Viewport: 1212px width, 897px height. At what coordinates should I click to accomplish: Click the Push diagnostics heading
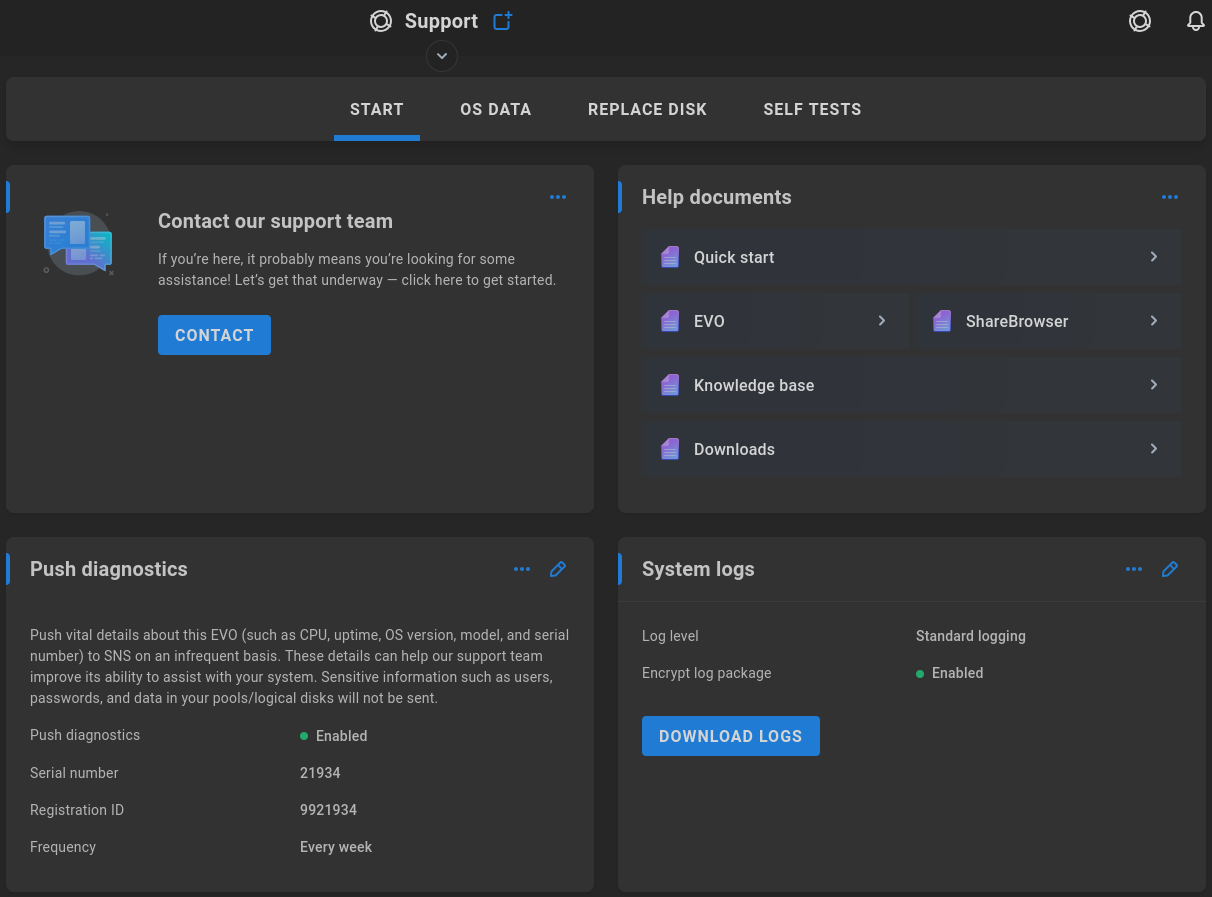(x=109, y=569)
